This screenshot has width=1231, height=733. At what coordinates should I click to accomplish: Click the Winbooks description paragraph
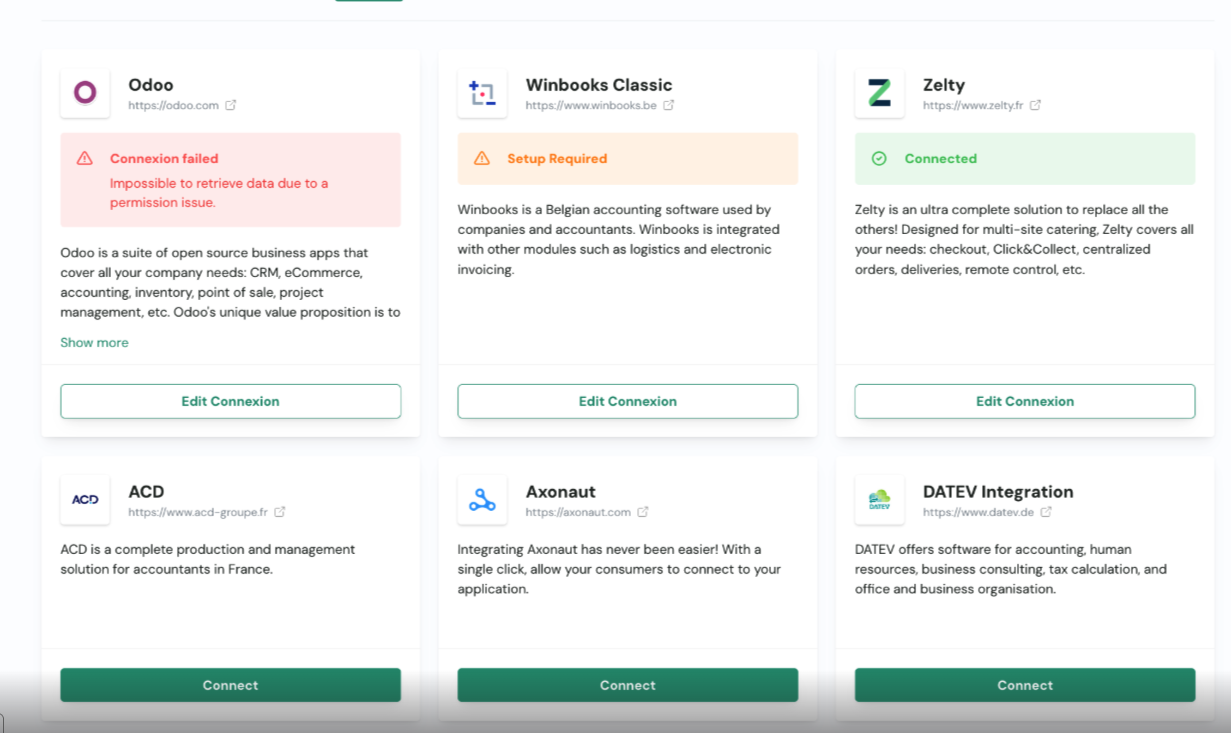619,239
